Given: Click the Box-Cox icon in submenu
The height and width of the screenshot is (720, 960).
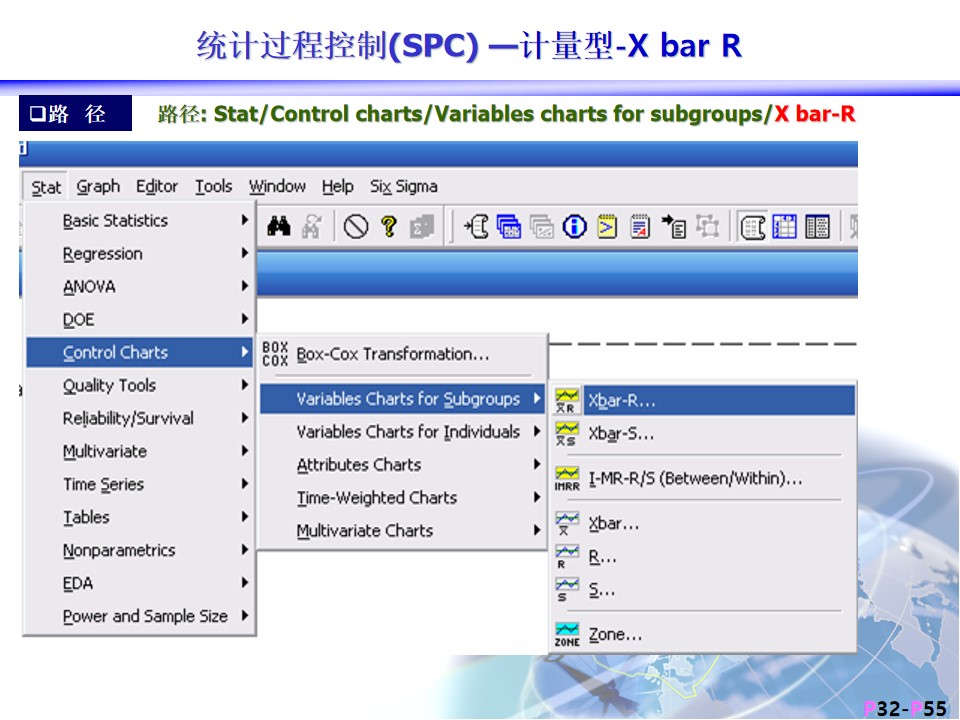Looking at the screenshot, I should point(275,354).
